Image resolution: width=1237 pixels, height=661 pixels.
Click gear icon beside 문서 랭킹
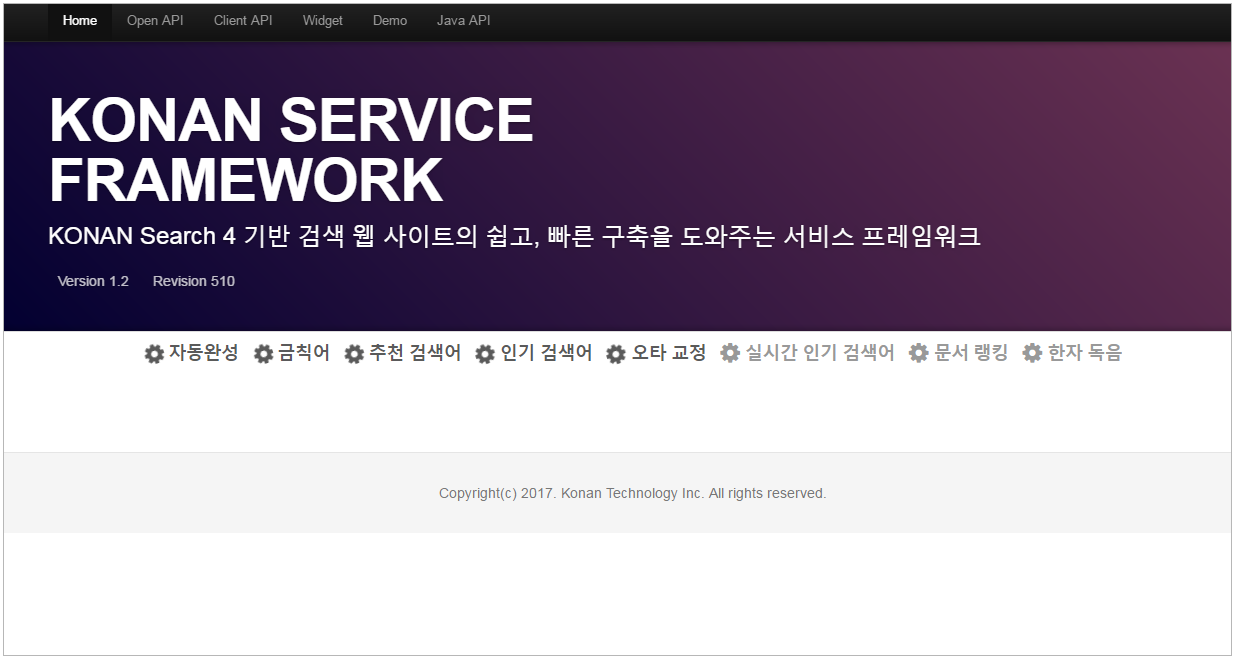click(x=918, y=353)
